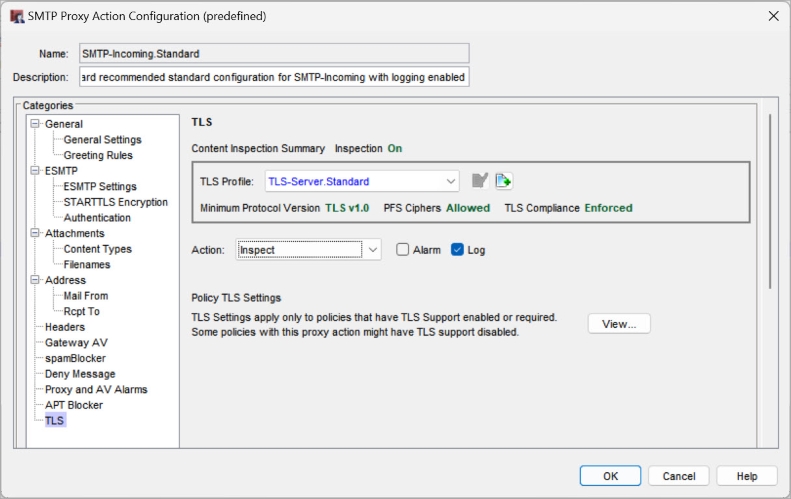Open STARTTLS Encryption category
This screenshot has height=499, width=791.
(116, 202)
